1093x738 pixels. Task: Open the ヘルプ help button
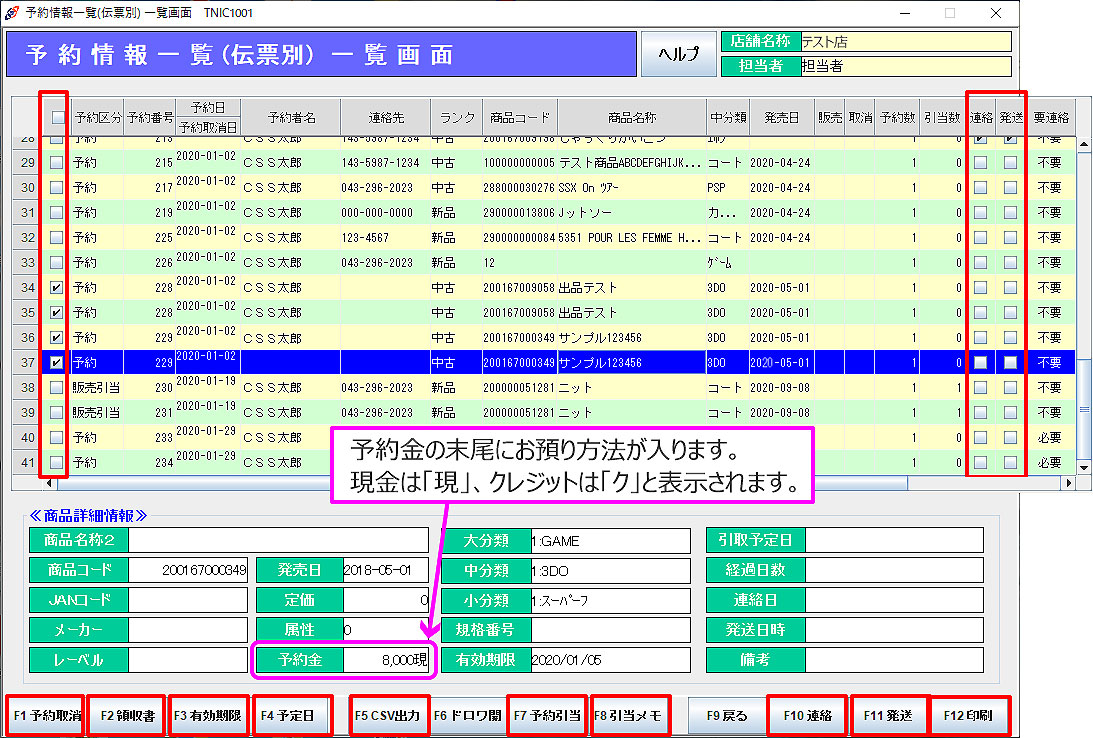678,54
